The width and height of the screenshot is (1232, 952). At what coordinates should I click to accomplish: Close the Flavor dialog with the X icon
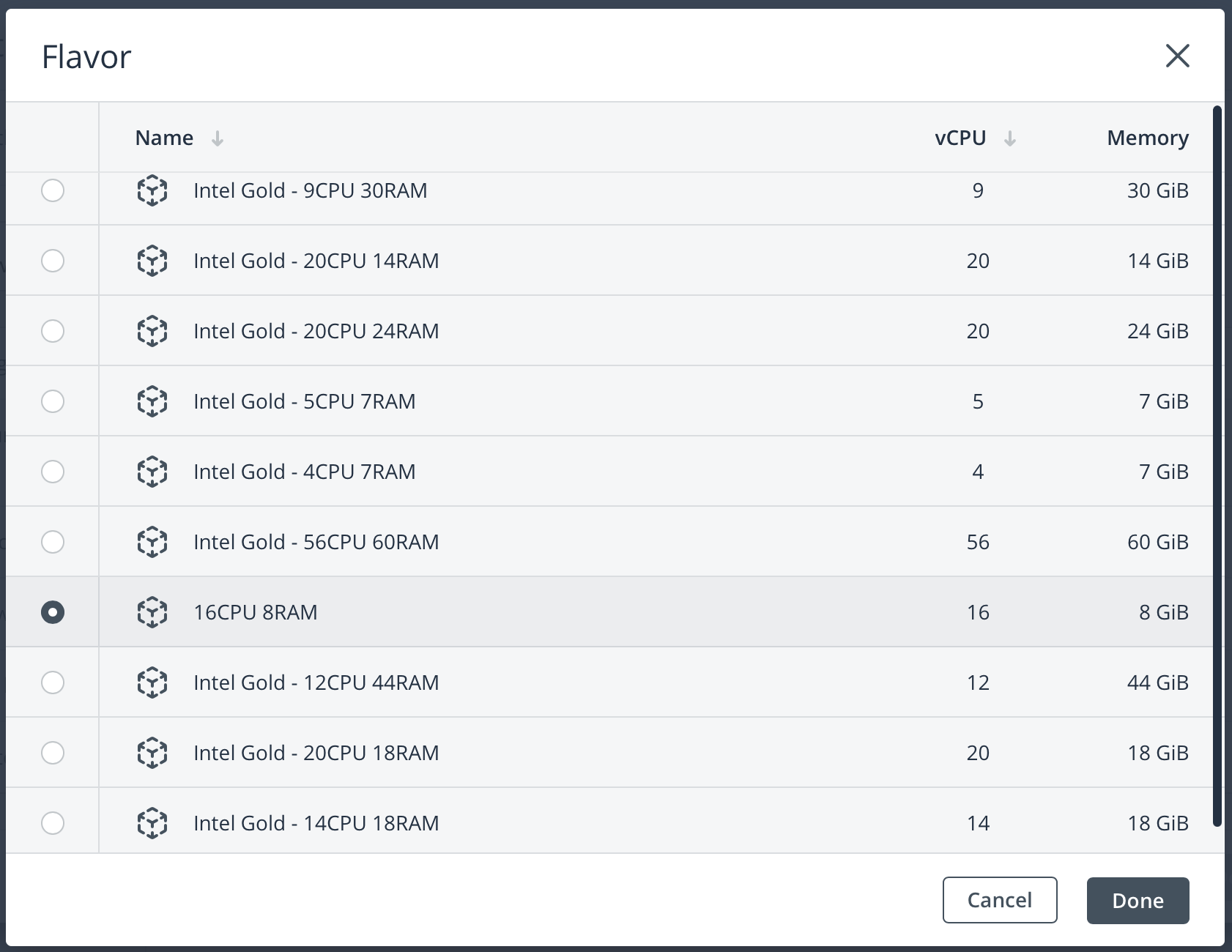[x=1177, y=56]
